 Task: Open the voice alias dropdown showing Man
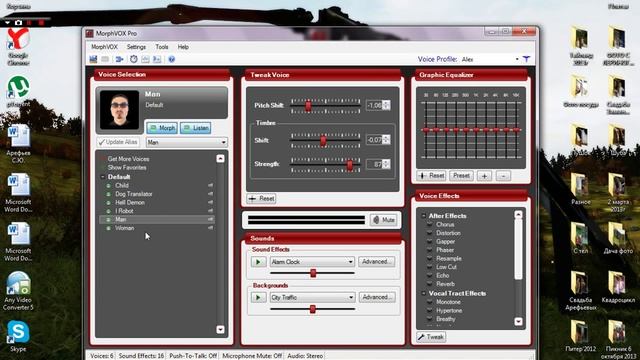187,142
